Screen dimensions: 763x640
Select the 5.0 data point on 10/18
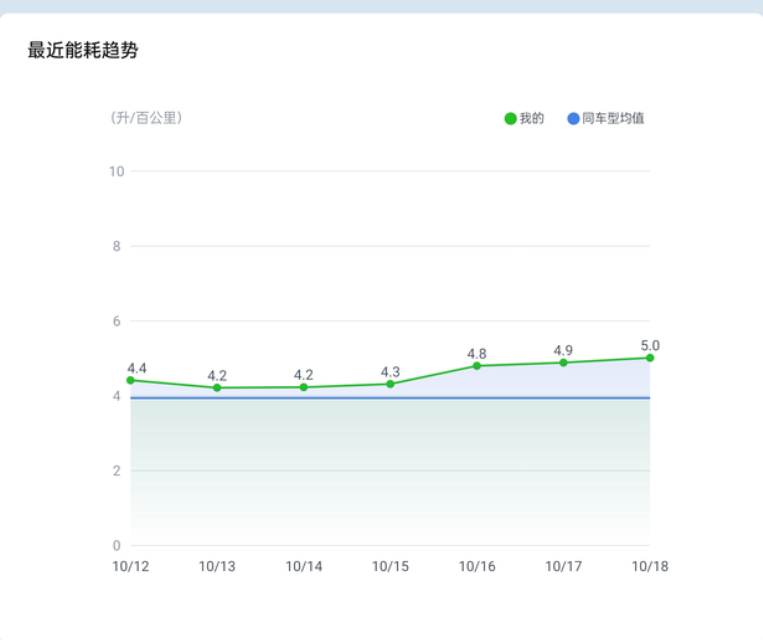650,358
